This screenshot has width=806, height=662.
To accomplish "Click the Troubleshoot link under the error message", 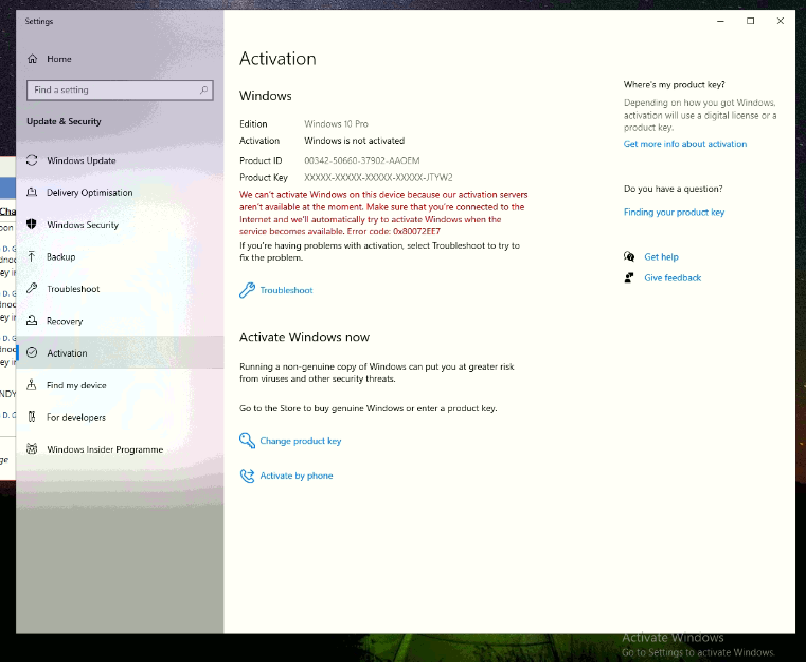I will (x=286, y=290).
